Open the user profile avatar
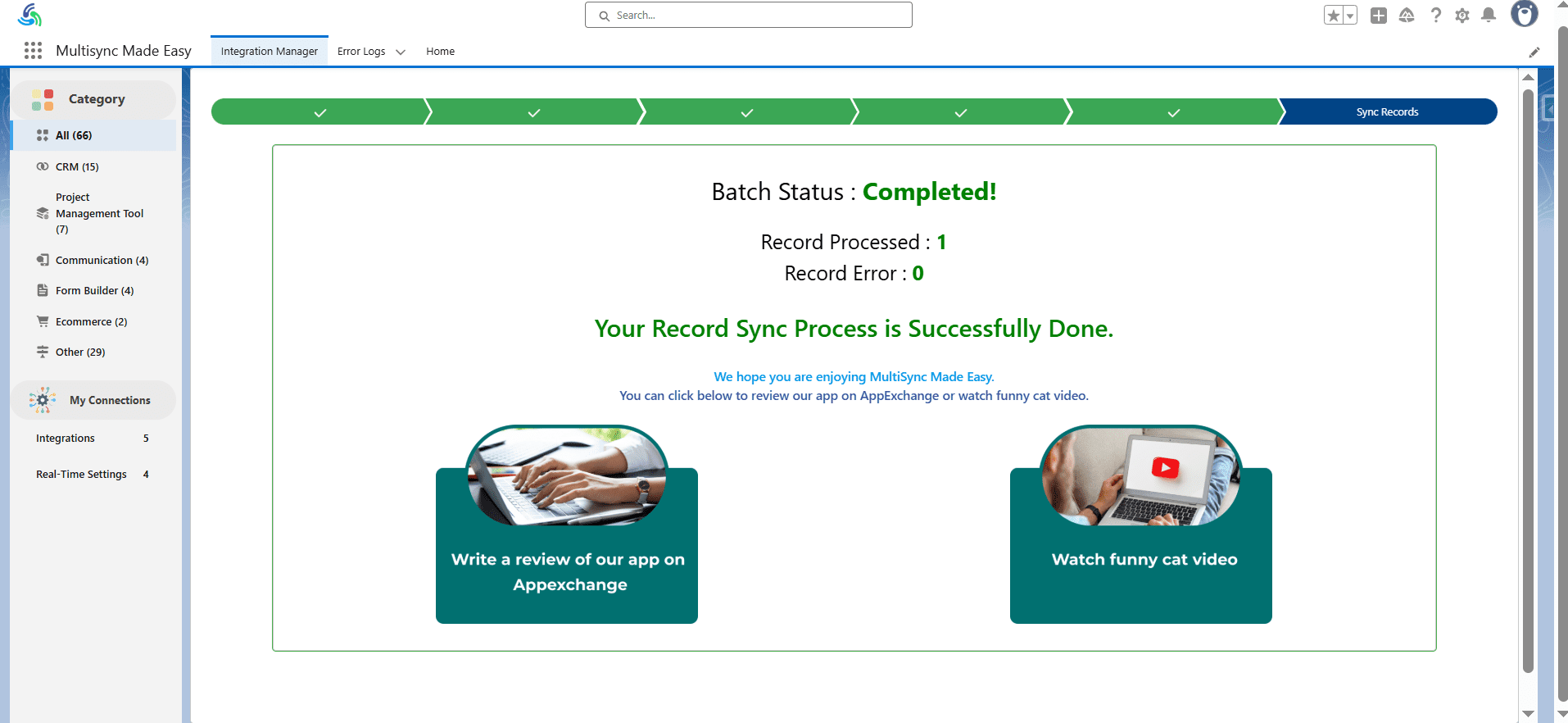 pos(1524,15)
